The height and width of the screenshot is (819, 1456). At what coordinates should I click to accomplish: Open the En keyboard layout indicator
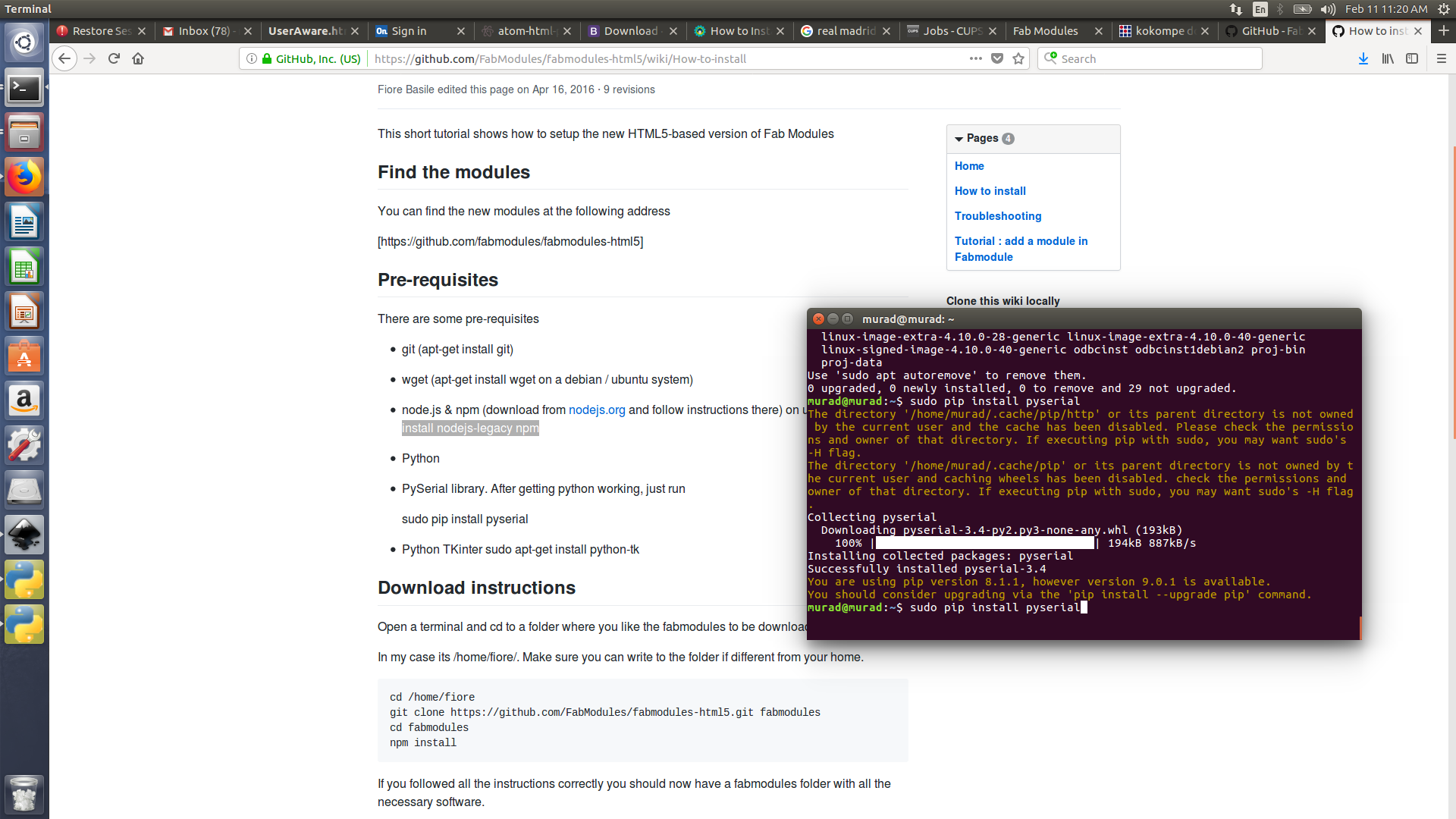point(1260,9)
